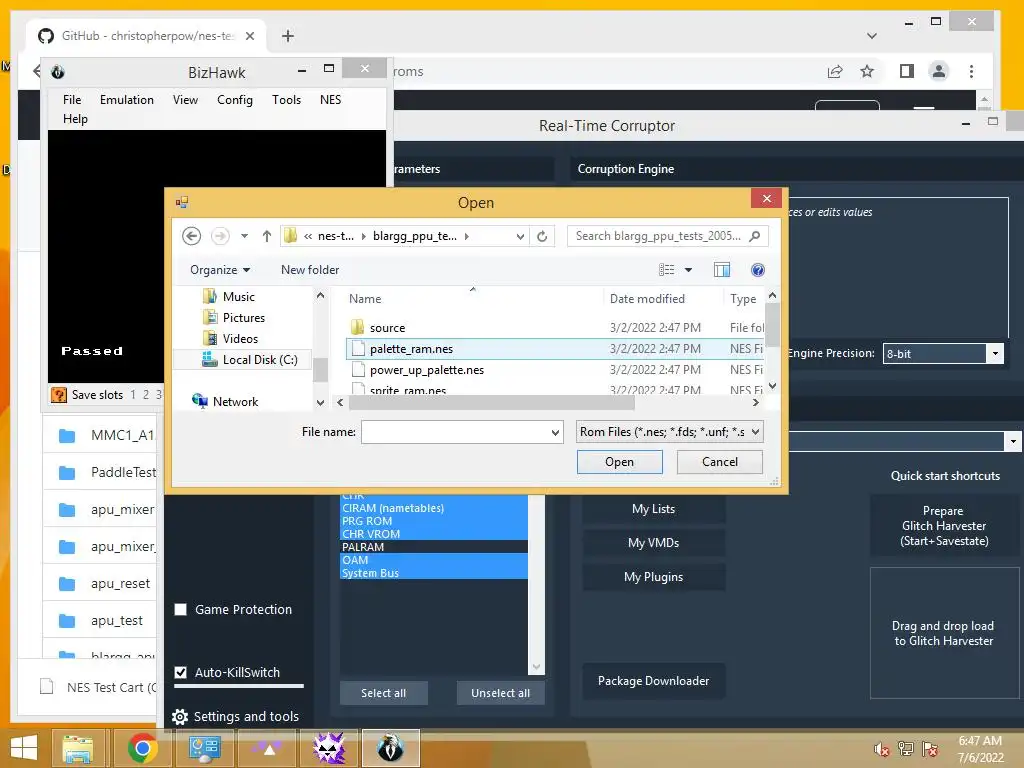Screen dimensions: 1024x768
Task: Open the nes-t... breadcrumb in address bar
Action: pyautogui.click(x=336, y=236)
